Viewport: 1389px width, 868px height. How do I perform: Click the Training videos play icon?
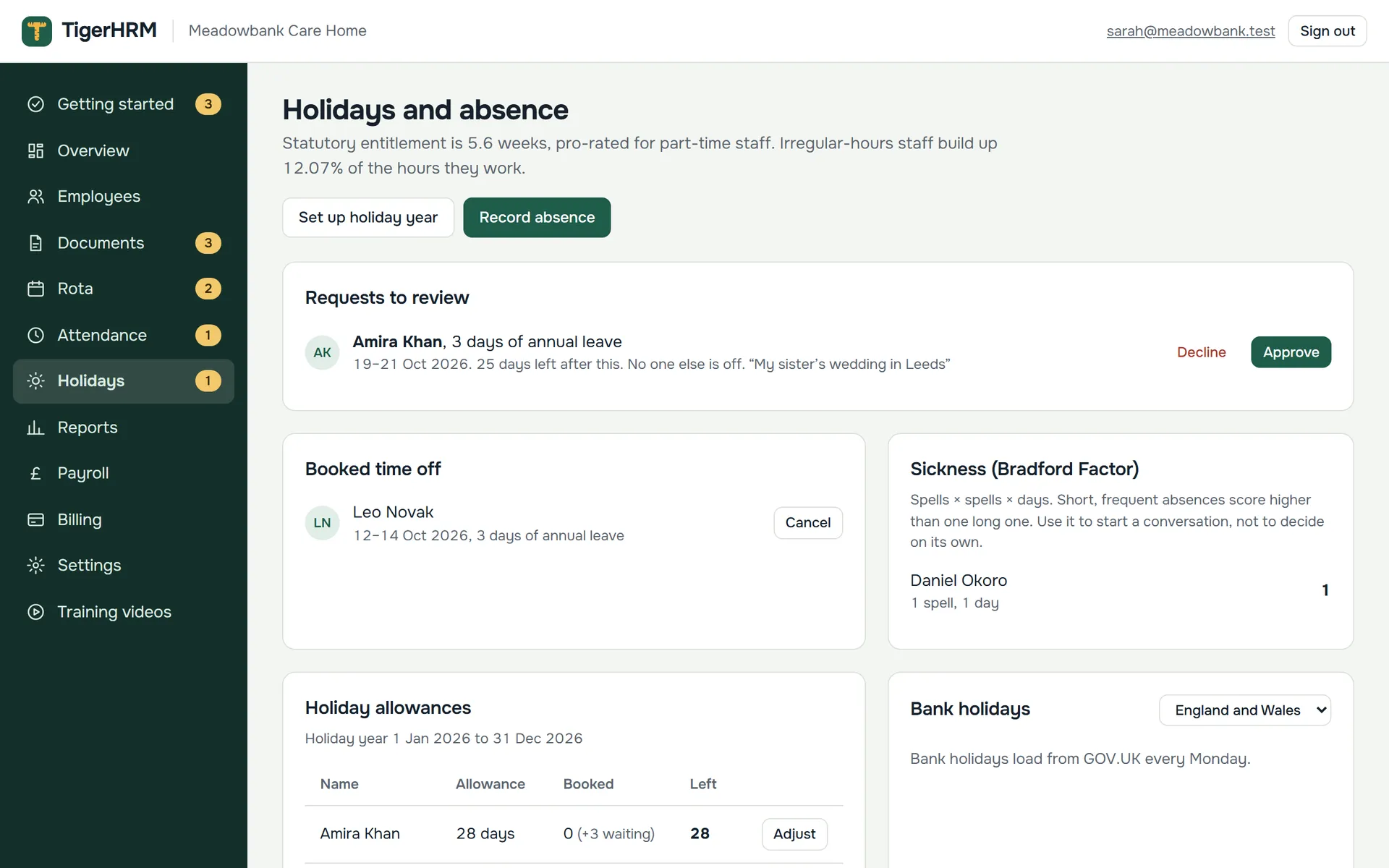tap(35, 612)
